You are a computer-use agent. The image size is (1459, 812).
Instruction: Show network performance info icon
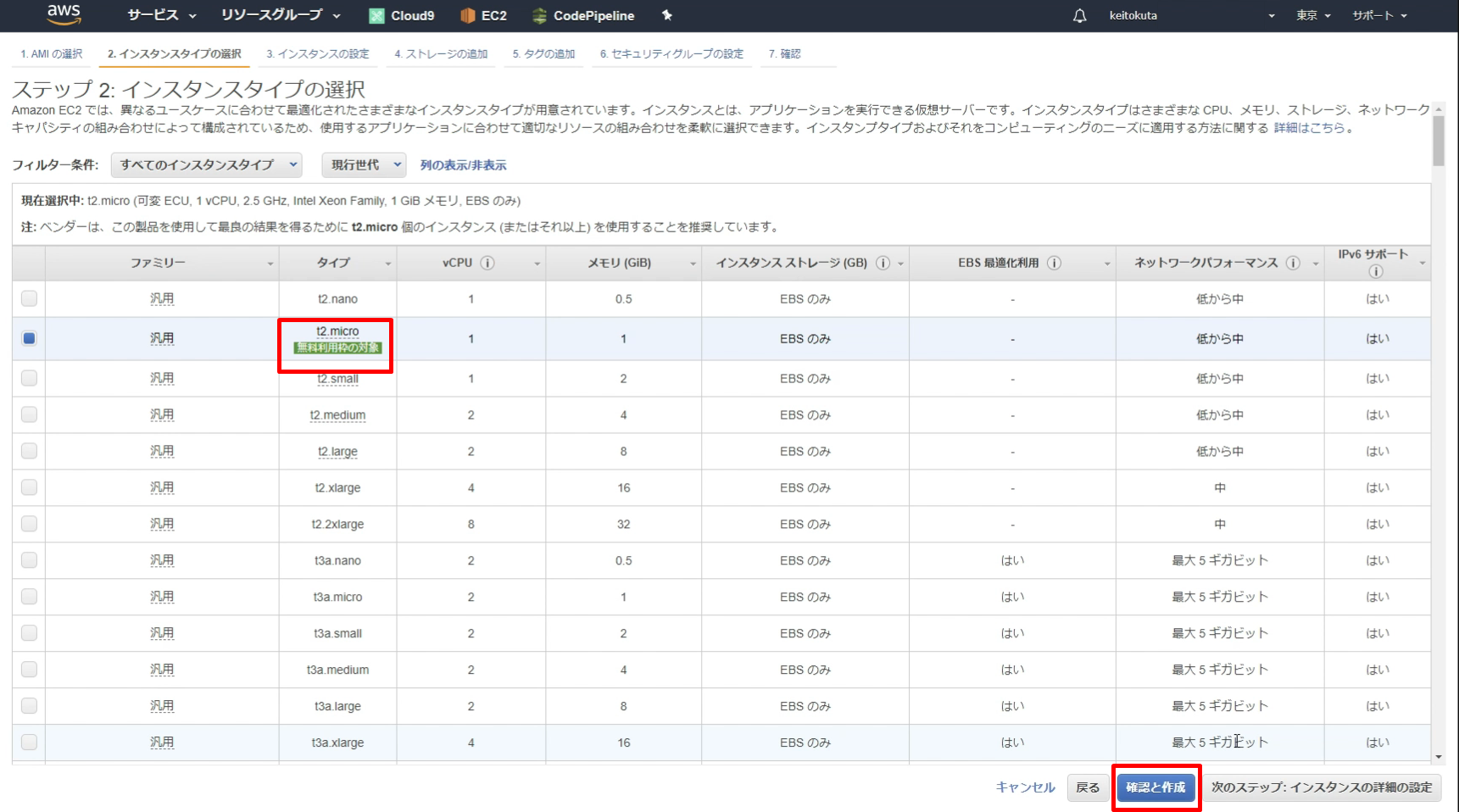[1293, 263]
